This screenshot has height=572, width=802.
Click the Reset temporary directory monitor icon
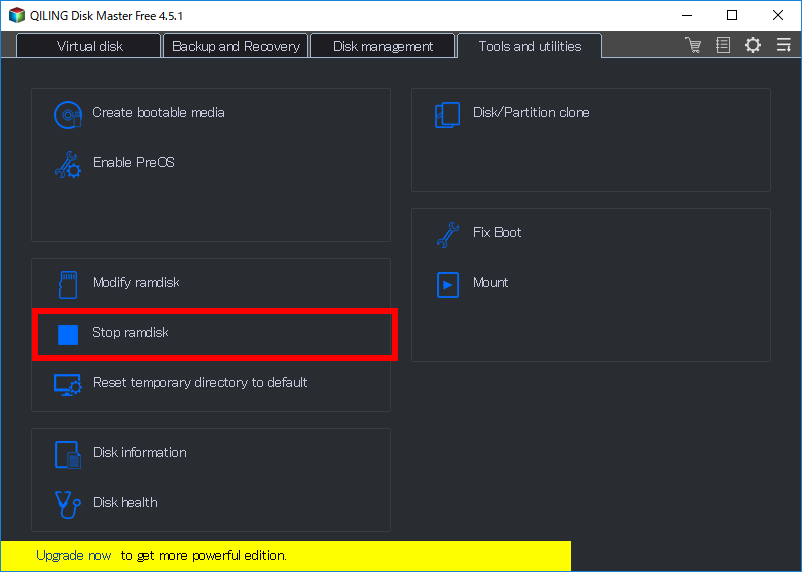click(x=68, y=385)
